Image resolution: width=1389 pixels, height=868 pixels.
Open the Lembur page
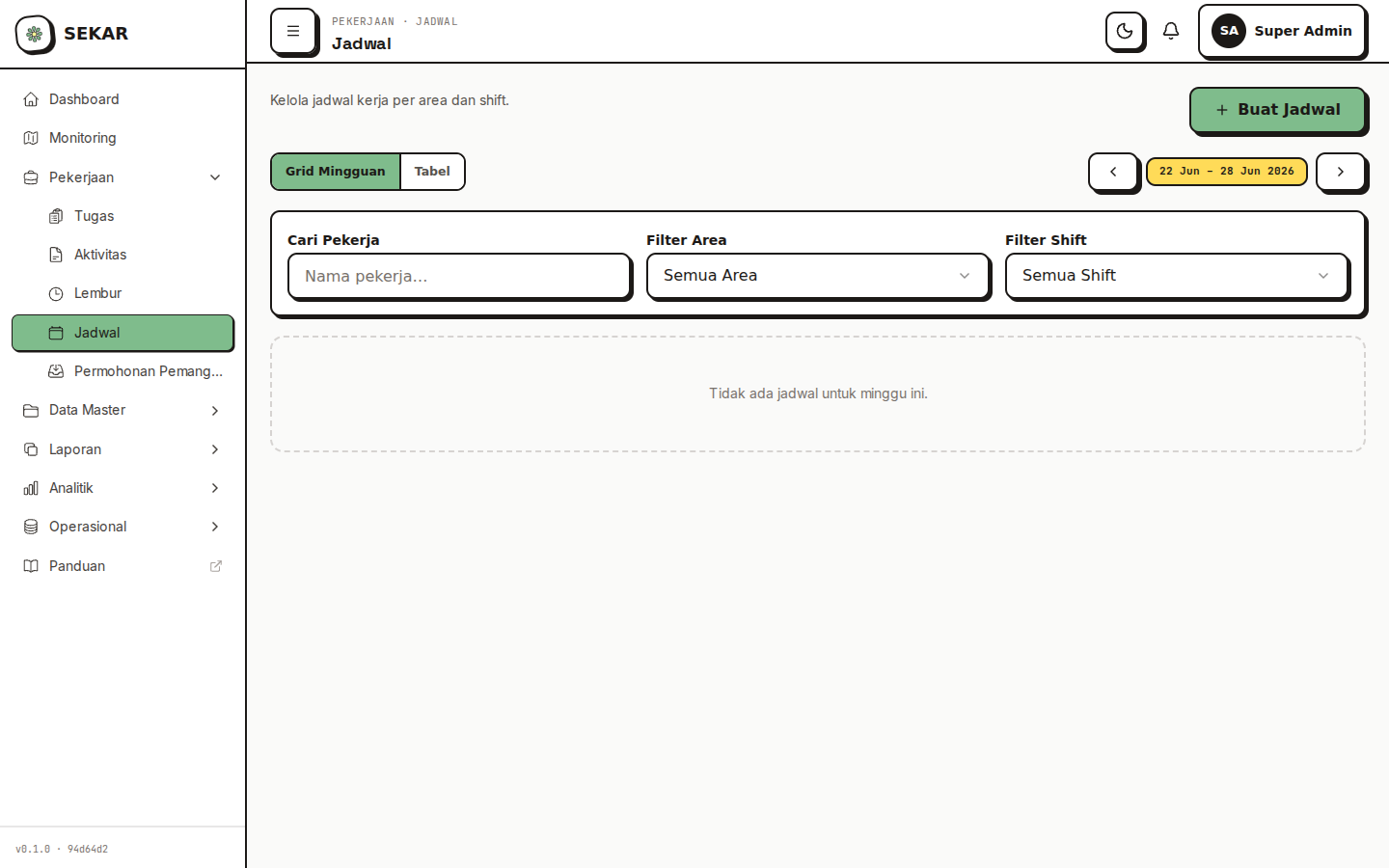tap(123, 293)
